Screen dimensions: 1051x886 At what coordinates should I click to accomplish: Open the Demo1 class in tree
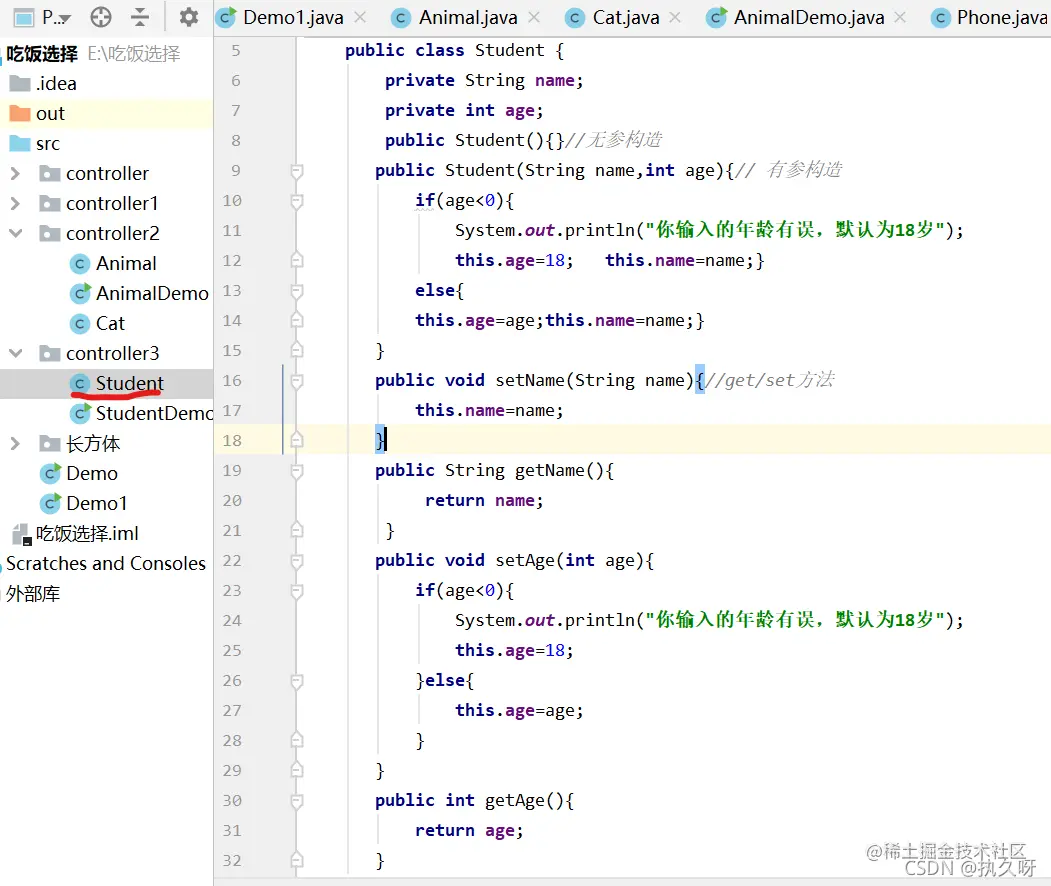coord(96,503)
